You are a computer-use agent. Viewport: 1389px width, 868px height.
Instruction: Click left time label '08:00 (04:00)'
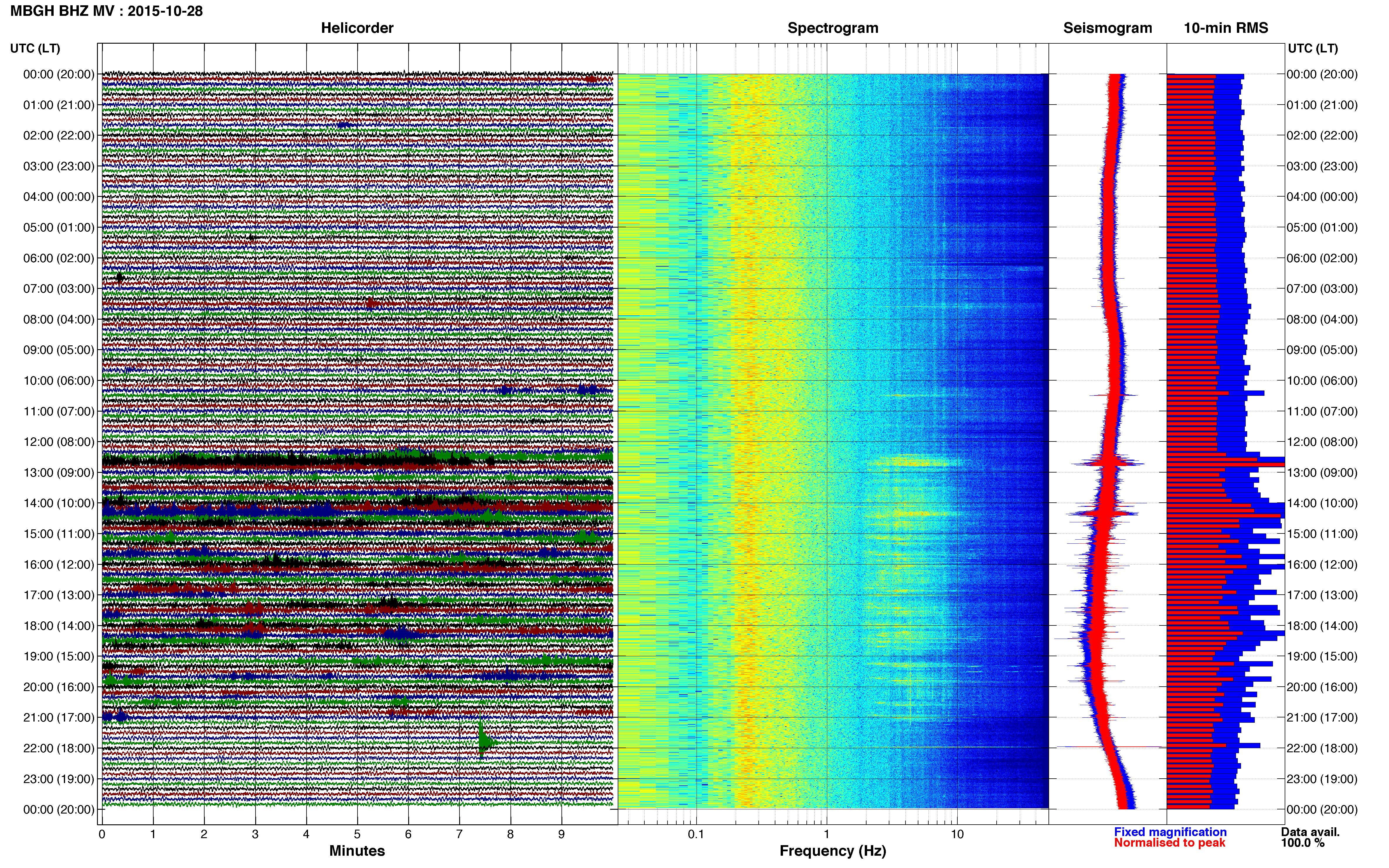[59, 319]
